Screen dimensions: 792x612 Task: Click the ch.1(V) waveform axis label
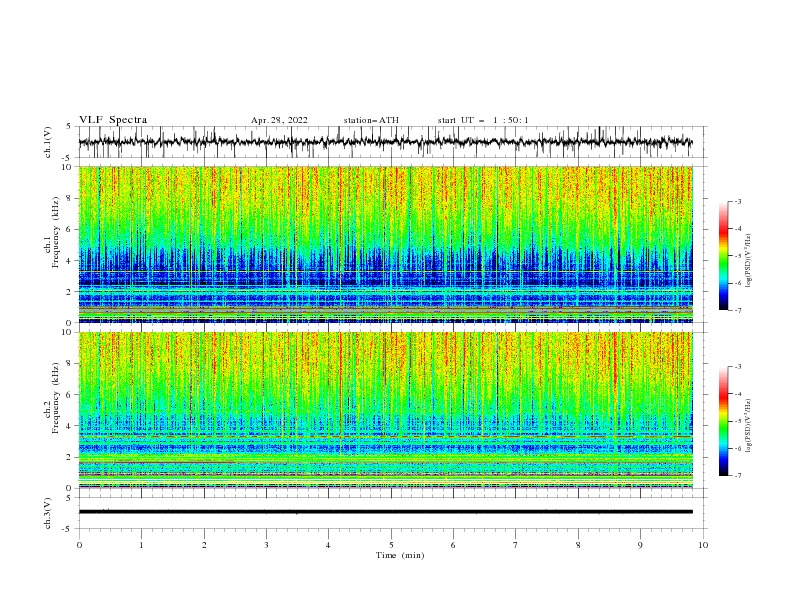tap(48, 142)
